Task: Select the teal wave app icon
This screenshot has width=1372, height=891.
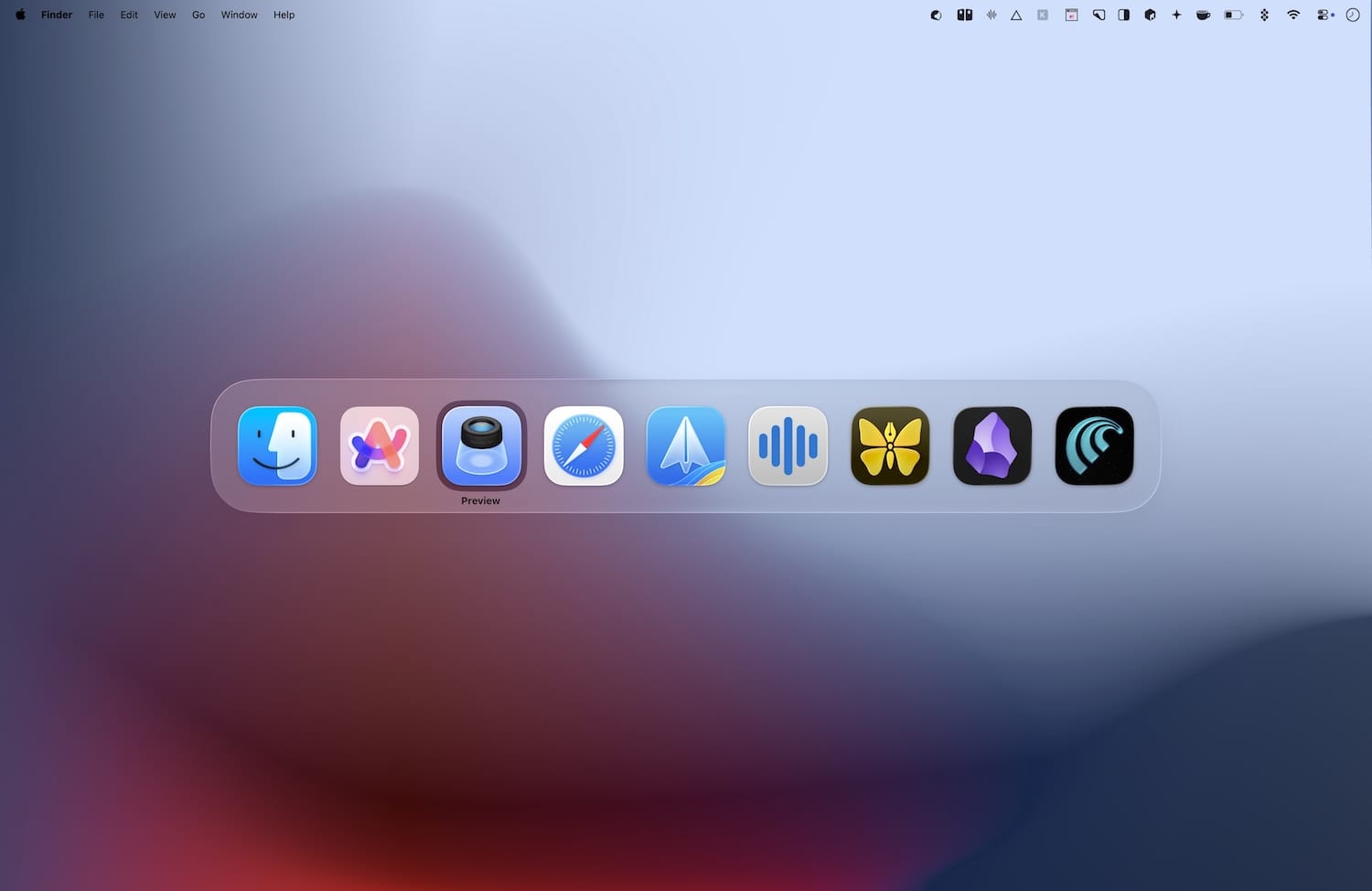Action: (1094, 445)
